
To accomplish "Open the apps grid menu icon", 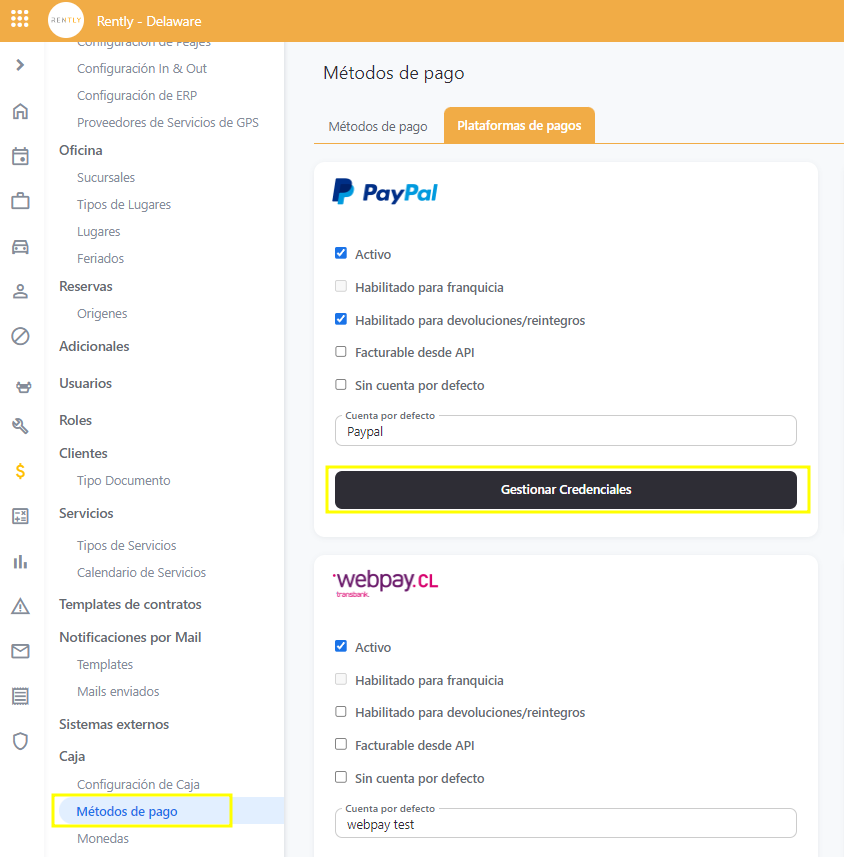I will tap(20, 20).
